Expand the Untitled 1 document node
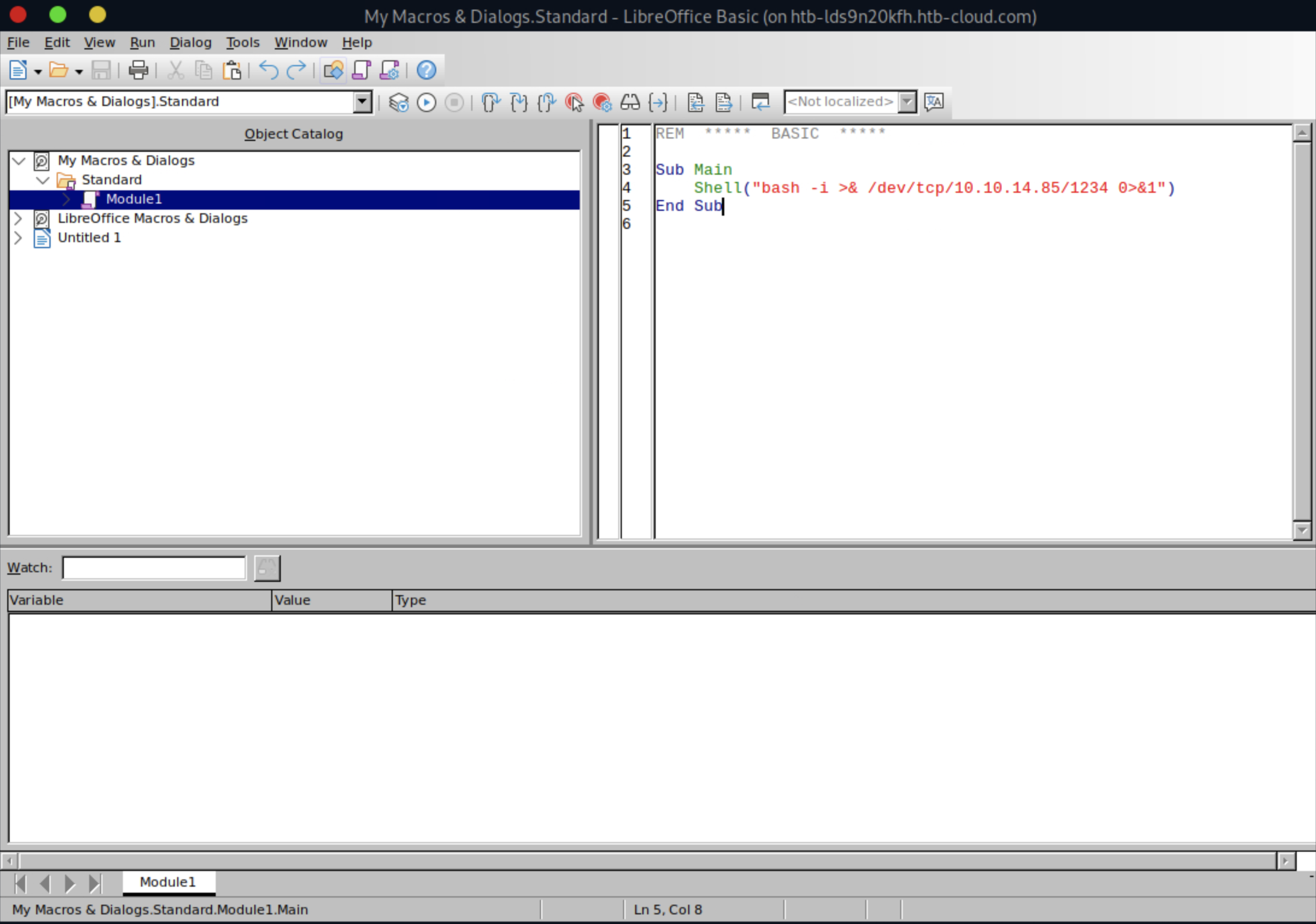This screenshot has width=1316, height=924. click(18, 238)
